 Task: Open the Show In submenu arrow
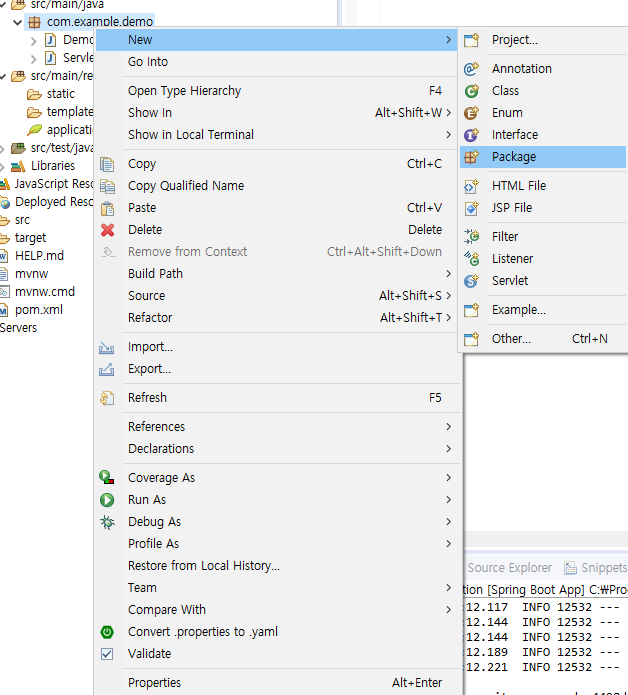pyautogui.click(x=449, y=113)
